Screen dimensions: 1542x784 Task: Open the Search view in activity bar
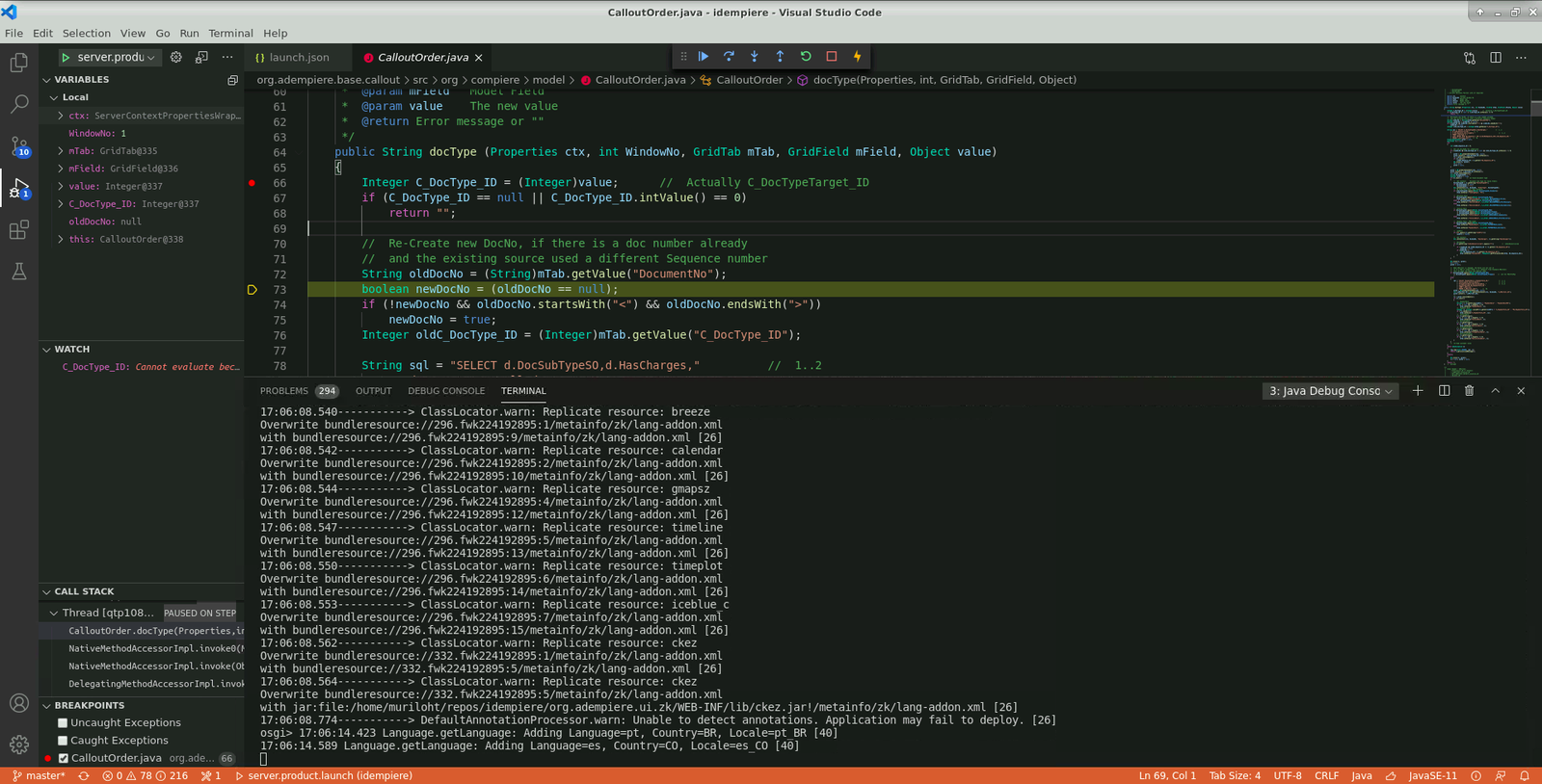tap(18, 104)
